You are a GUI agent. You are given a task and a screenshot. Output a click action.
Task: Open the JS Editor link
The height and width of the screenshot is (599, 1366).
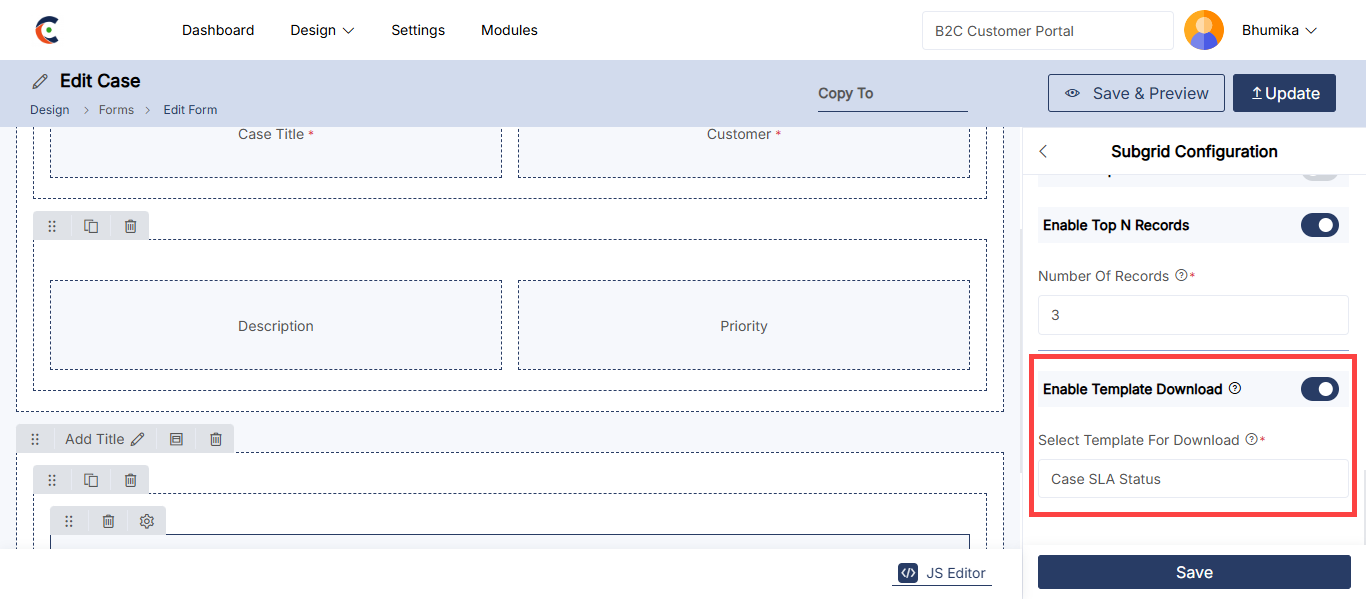[x=942, y=573]
